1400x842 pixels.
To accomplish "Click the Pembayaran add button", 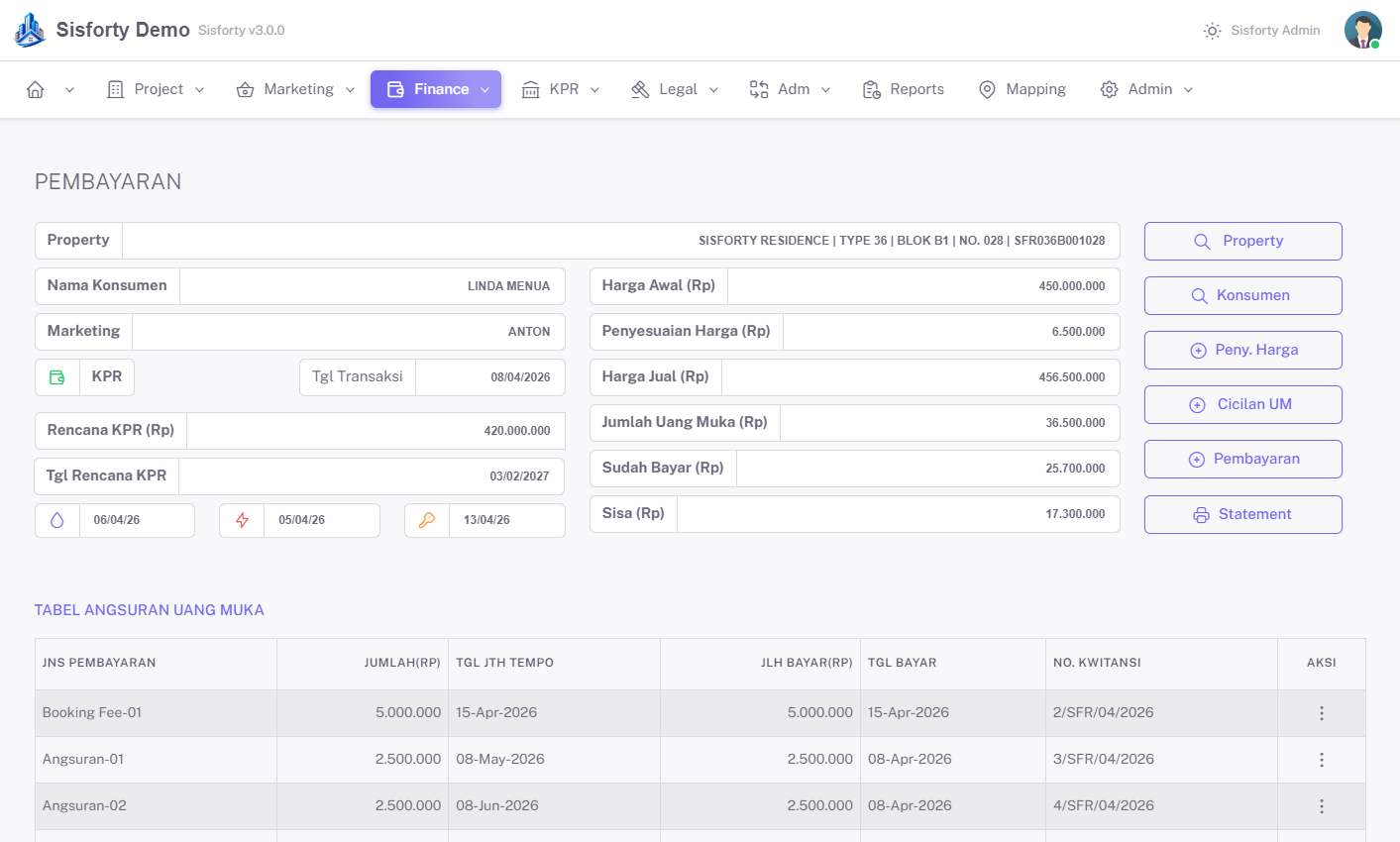I will coord(1243,459).
